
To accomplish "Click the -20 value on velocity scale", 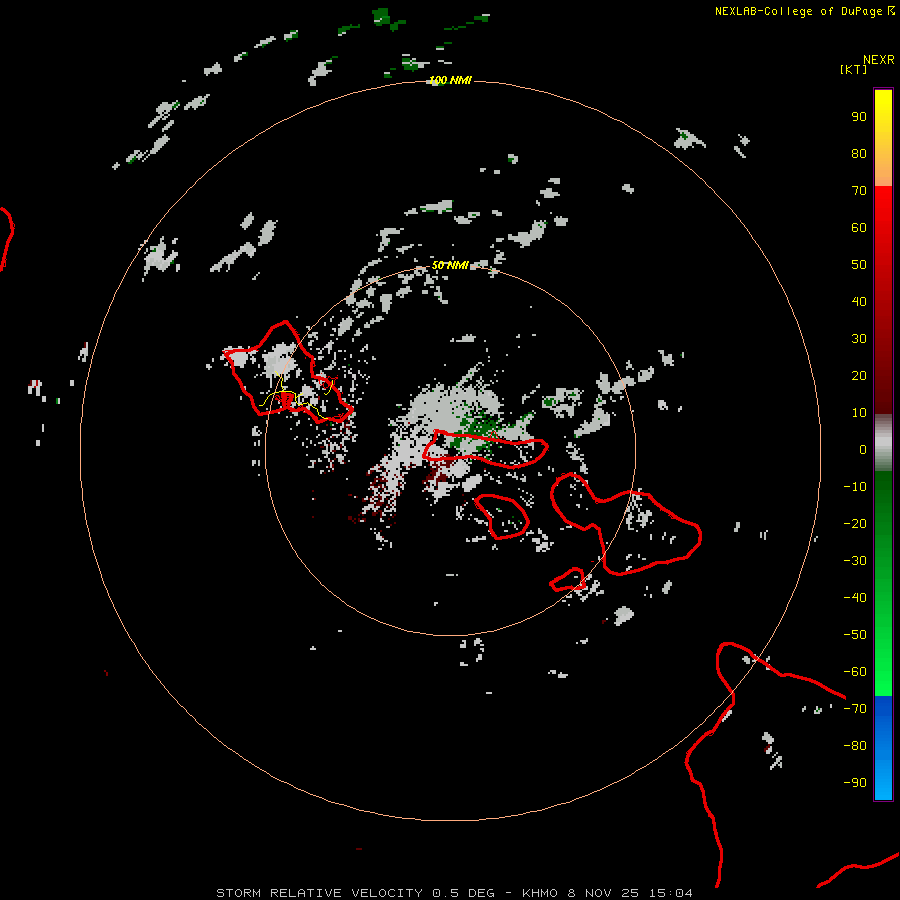I will pyautogui.click(x=855, y=524).
